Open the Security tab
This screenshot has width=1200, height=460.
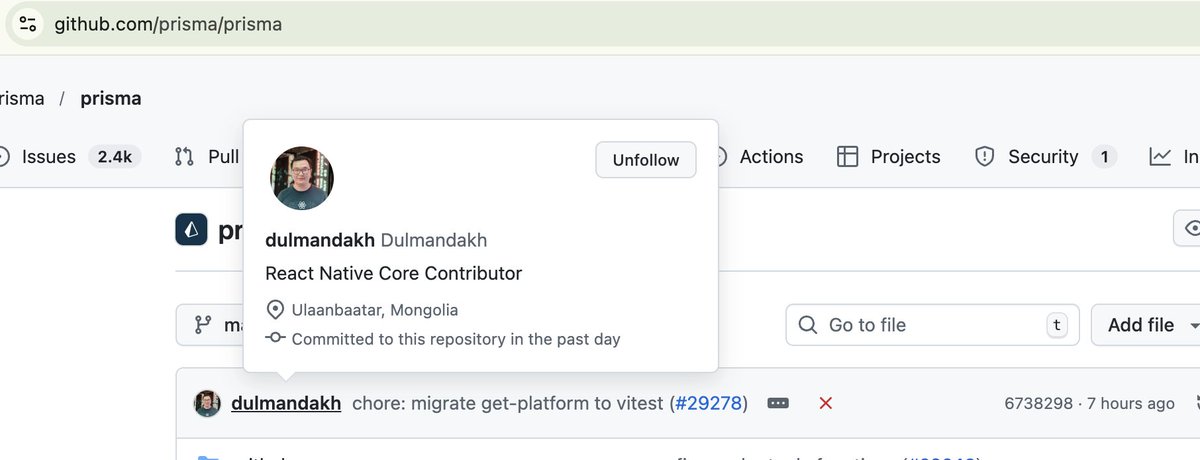tap(1045, 157)
